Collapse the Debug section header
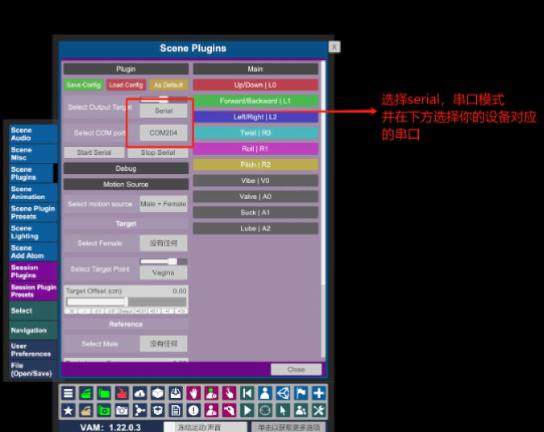This screenshot has width=544, height=432. tap(126, 169)
